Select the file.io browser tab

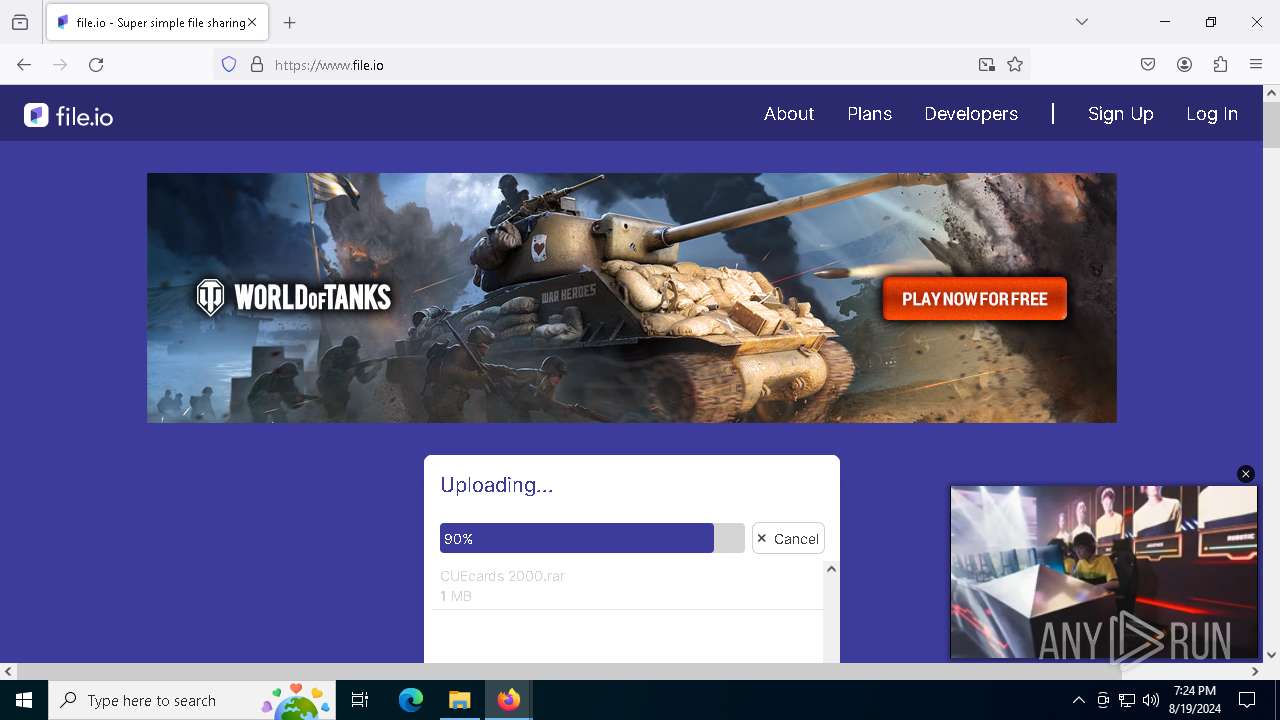[x=157, y=22]
